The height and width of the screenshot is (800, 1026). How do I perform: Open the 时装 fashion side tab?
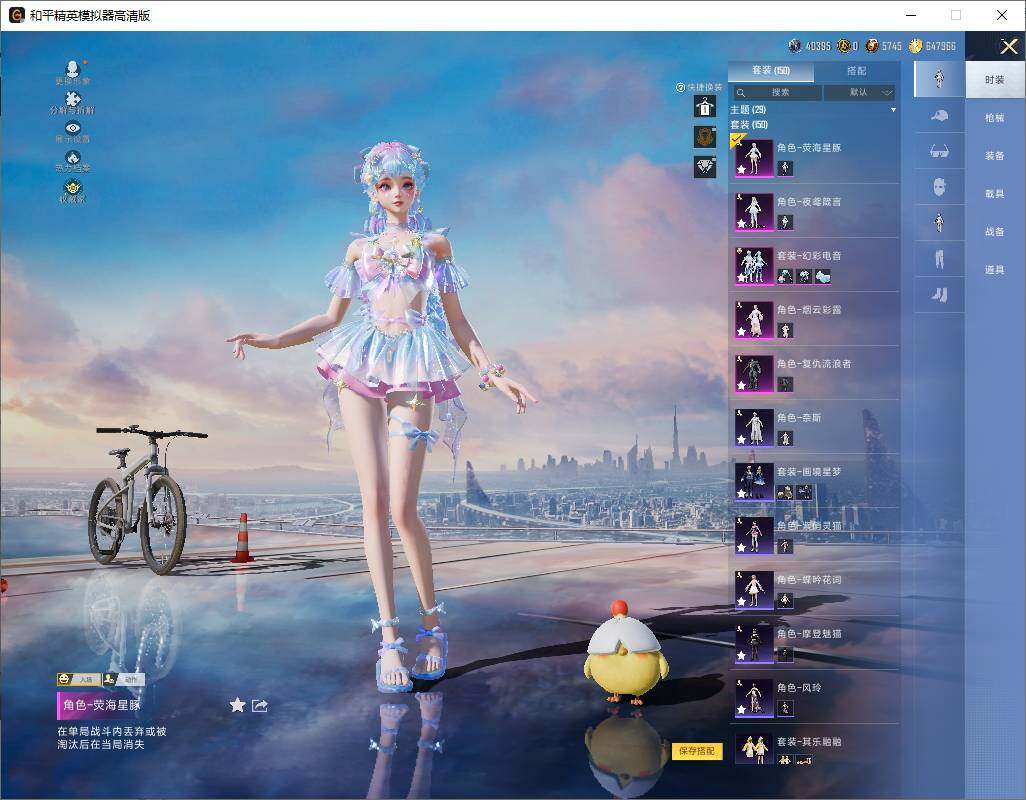click(995, 80)
